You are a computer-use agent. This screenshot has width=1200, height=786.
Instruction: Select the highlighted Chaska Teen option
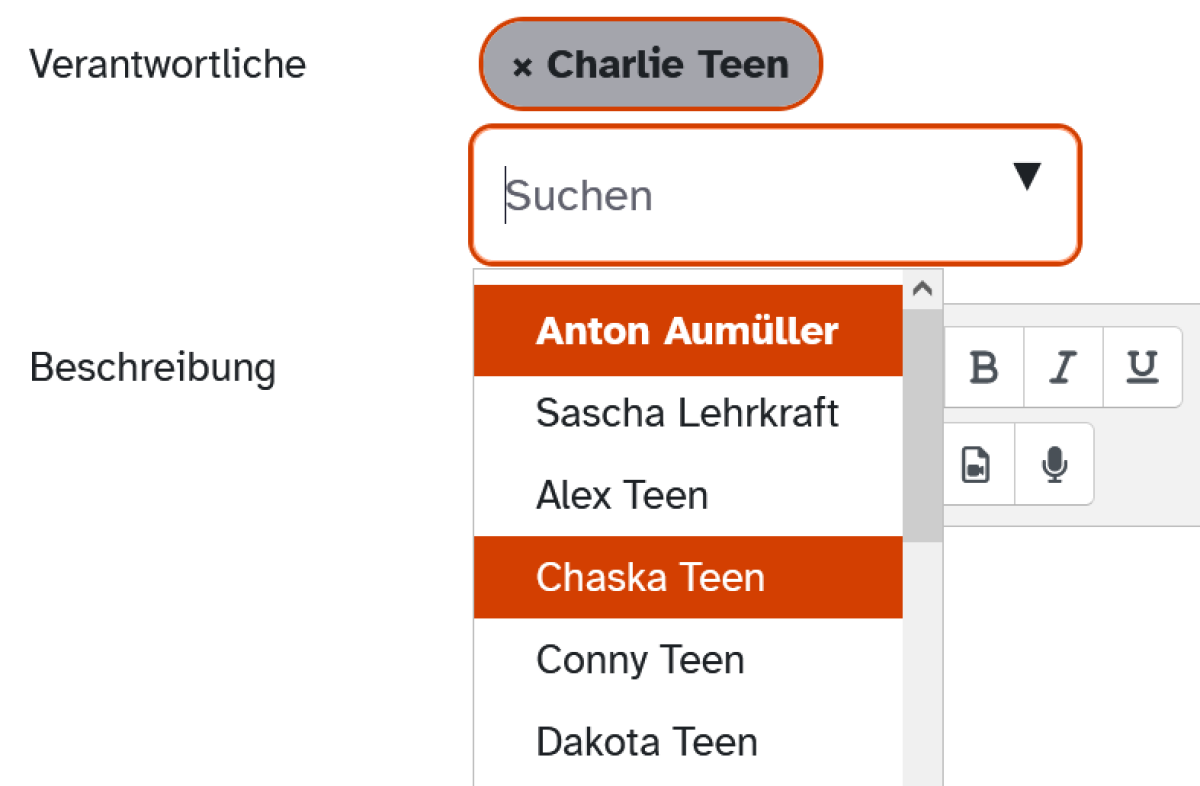coord(688,577)
